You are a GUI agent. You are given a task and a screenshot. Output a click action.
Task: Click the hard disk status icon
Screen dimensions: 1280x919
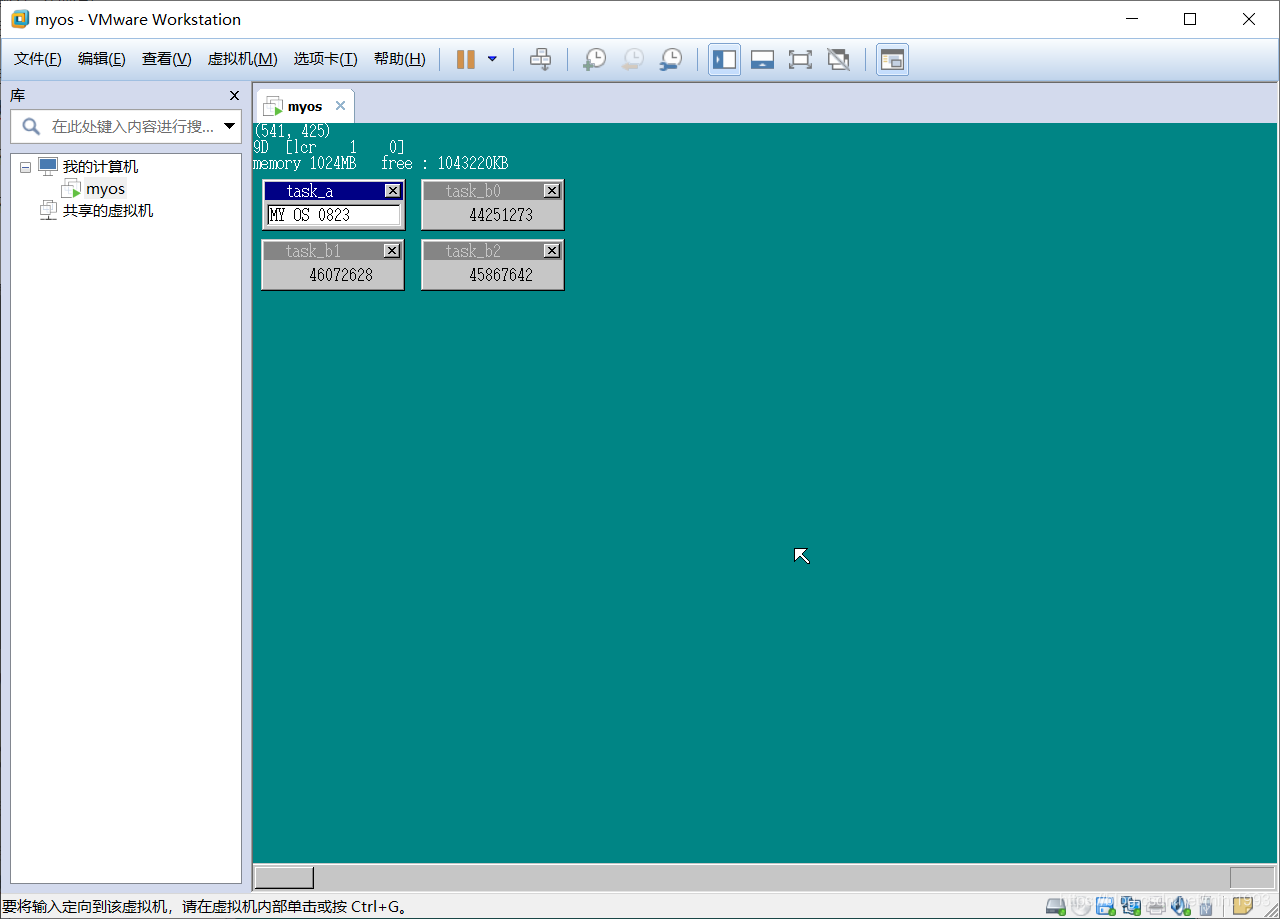[x=1056, y=906]
